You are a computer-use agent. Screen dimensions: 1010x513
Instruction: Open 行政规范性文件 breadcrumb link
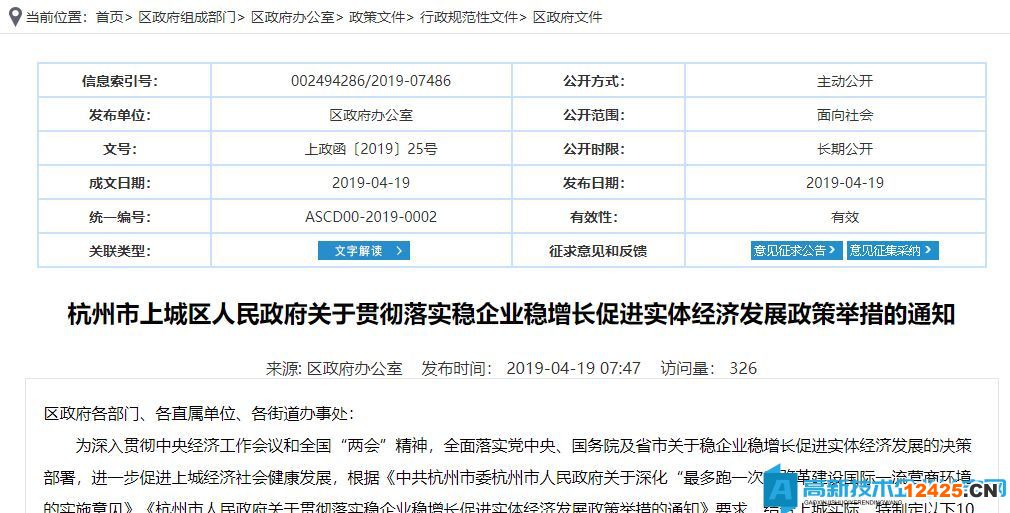point(469,17)
